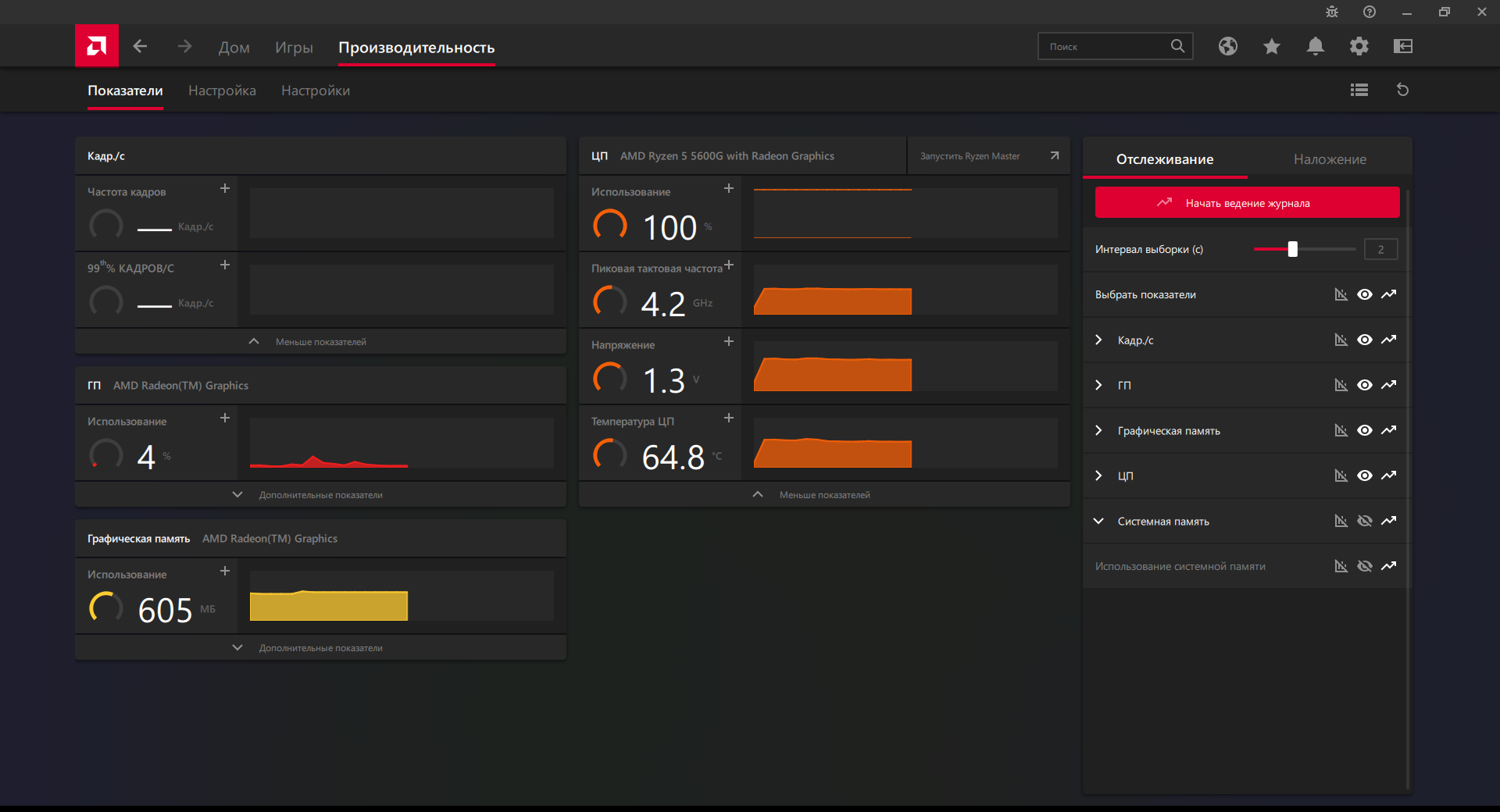Show Системная память with eye icon
1500x812 pixels.
1365,521
